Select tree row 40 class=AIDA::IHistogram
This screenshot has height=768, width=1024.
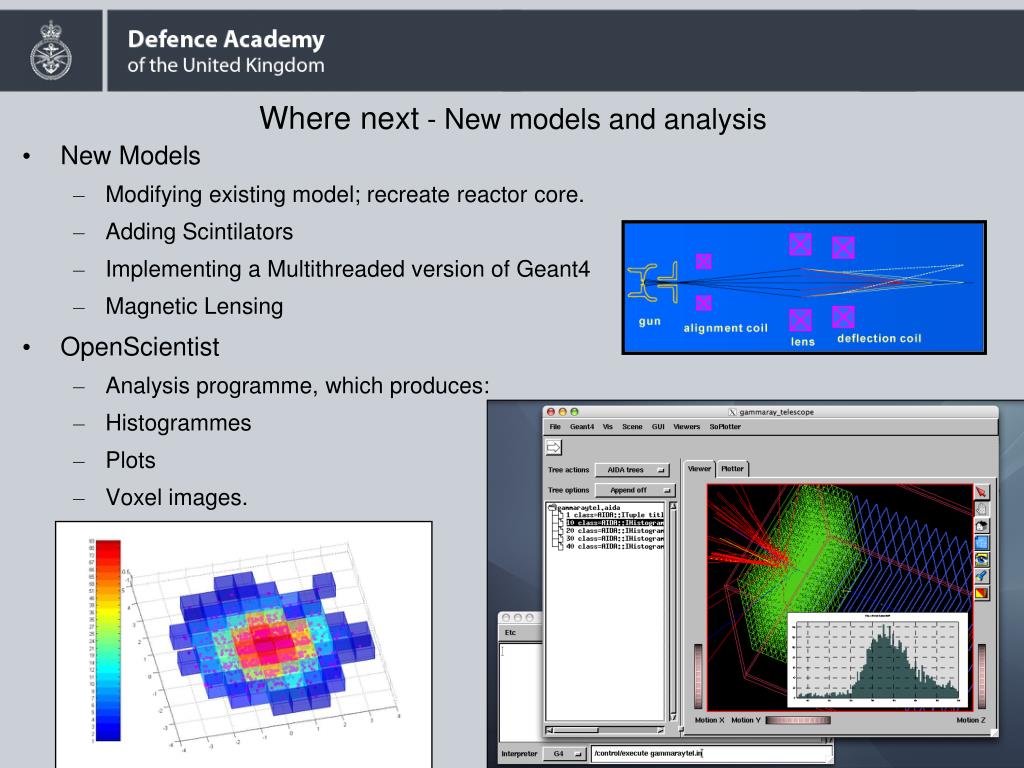[x=614, y=547]
